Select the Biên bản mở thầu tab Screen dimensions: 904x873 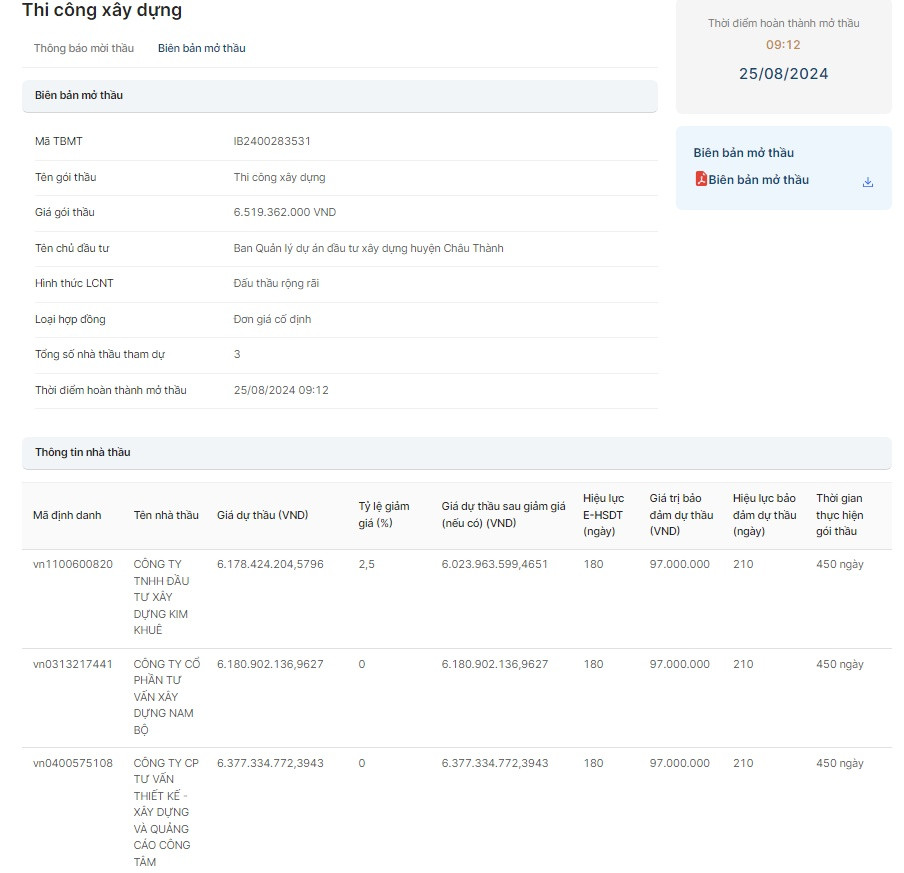tap(201, 48)
